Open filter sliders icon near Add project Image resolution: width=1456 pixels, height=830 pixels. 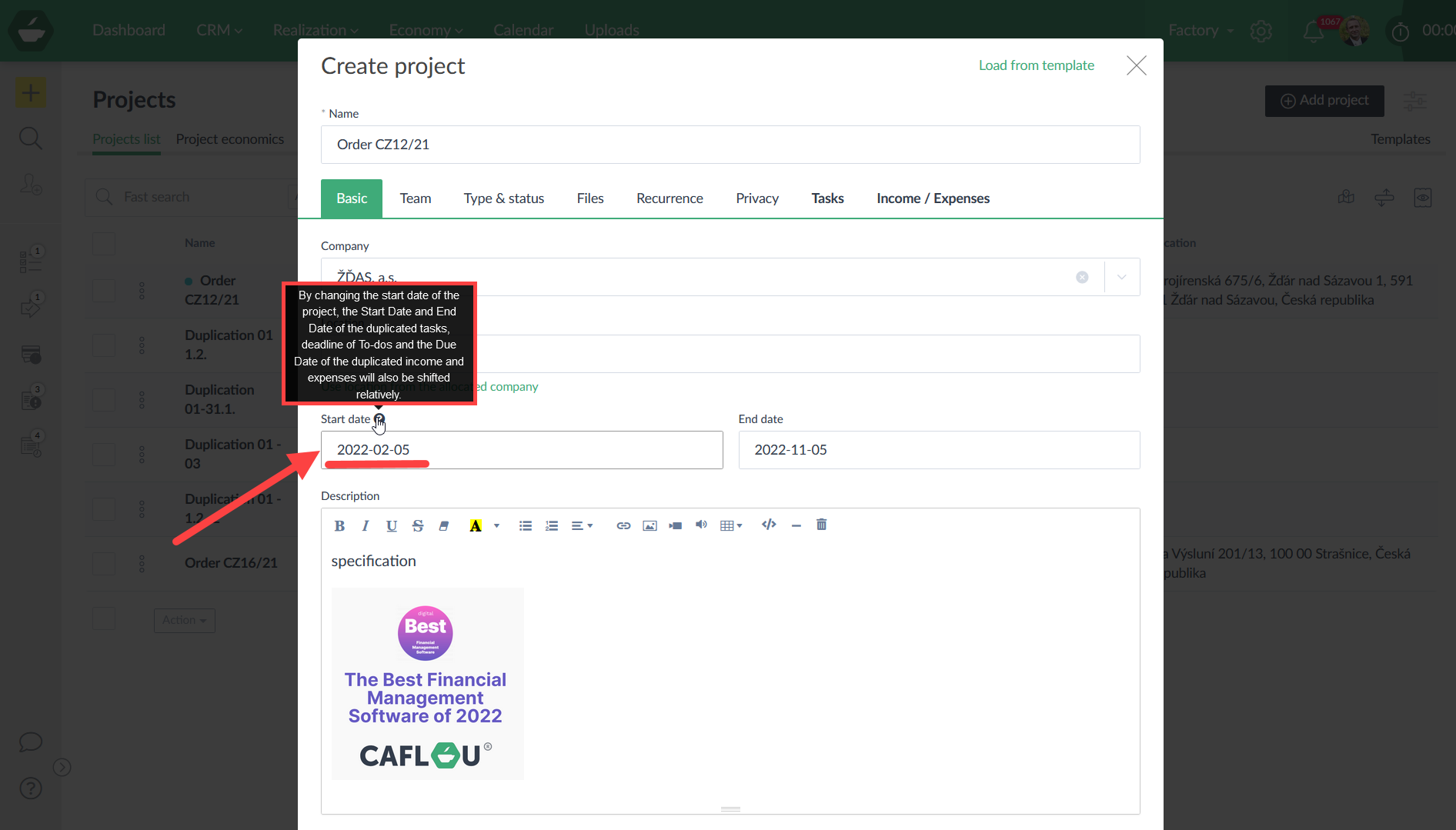(x=1414, y=101)
